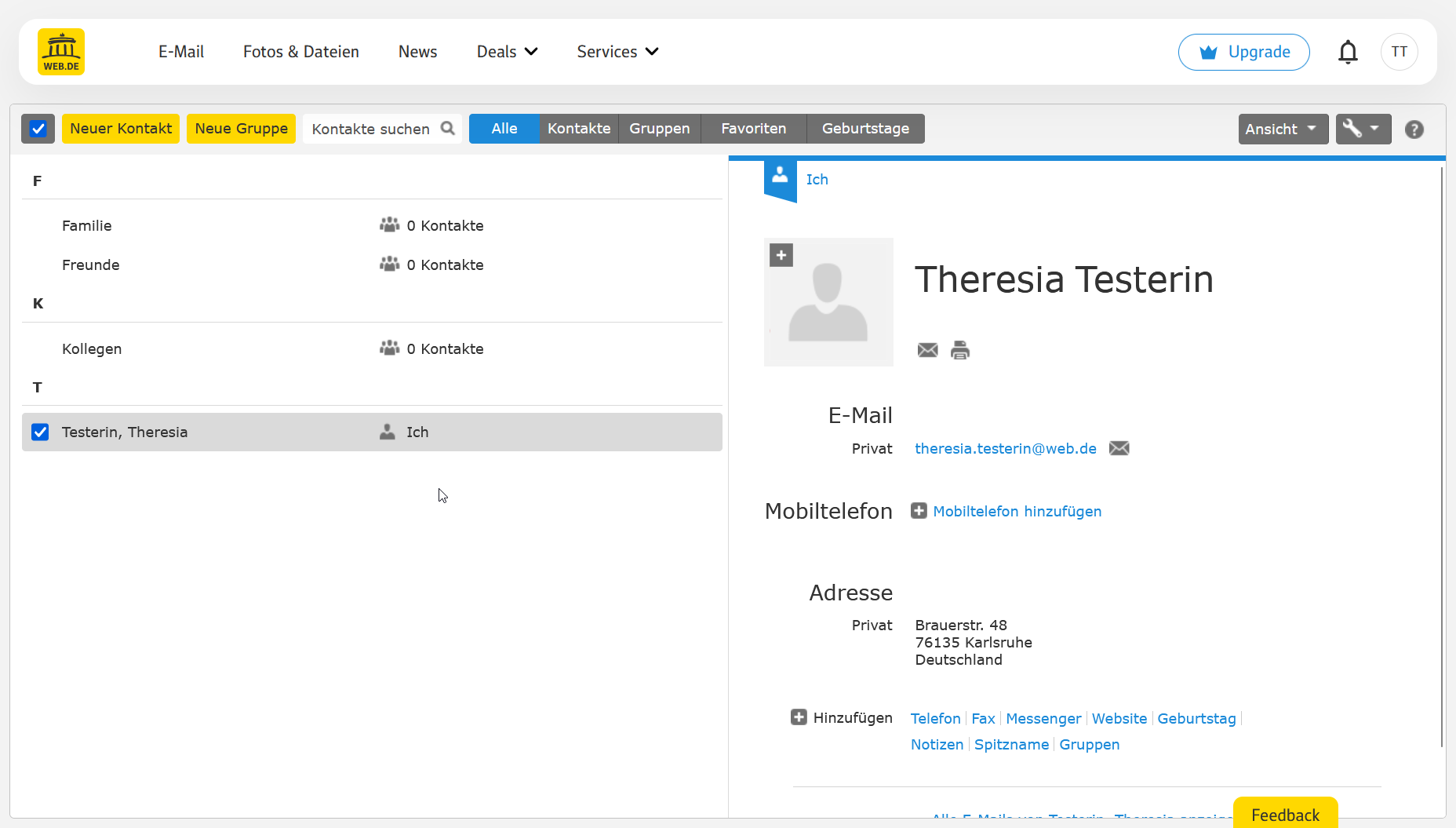The height and width of the screenshot is (828, 1456).
Task: Expand the Deals menu
Action: coord(507,52)
